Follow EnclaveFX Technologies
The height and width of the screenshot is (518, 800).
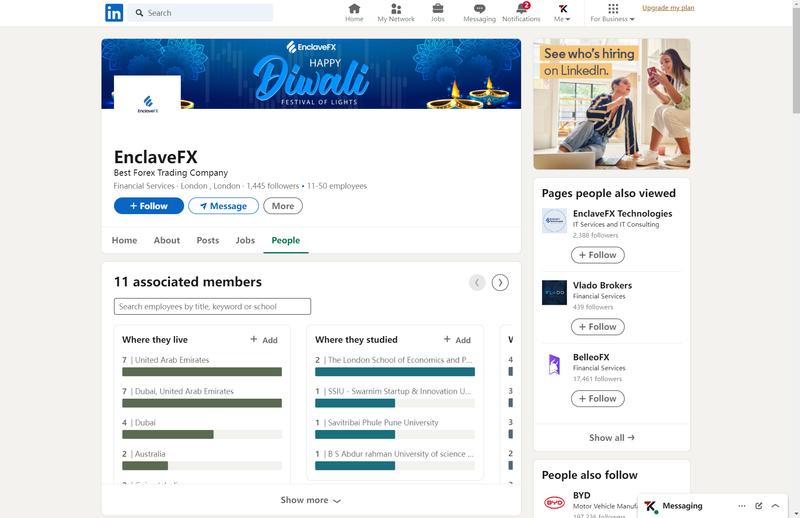pyautogui.click(x=597, y=255)
